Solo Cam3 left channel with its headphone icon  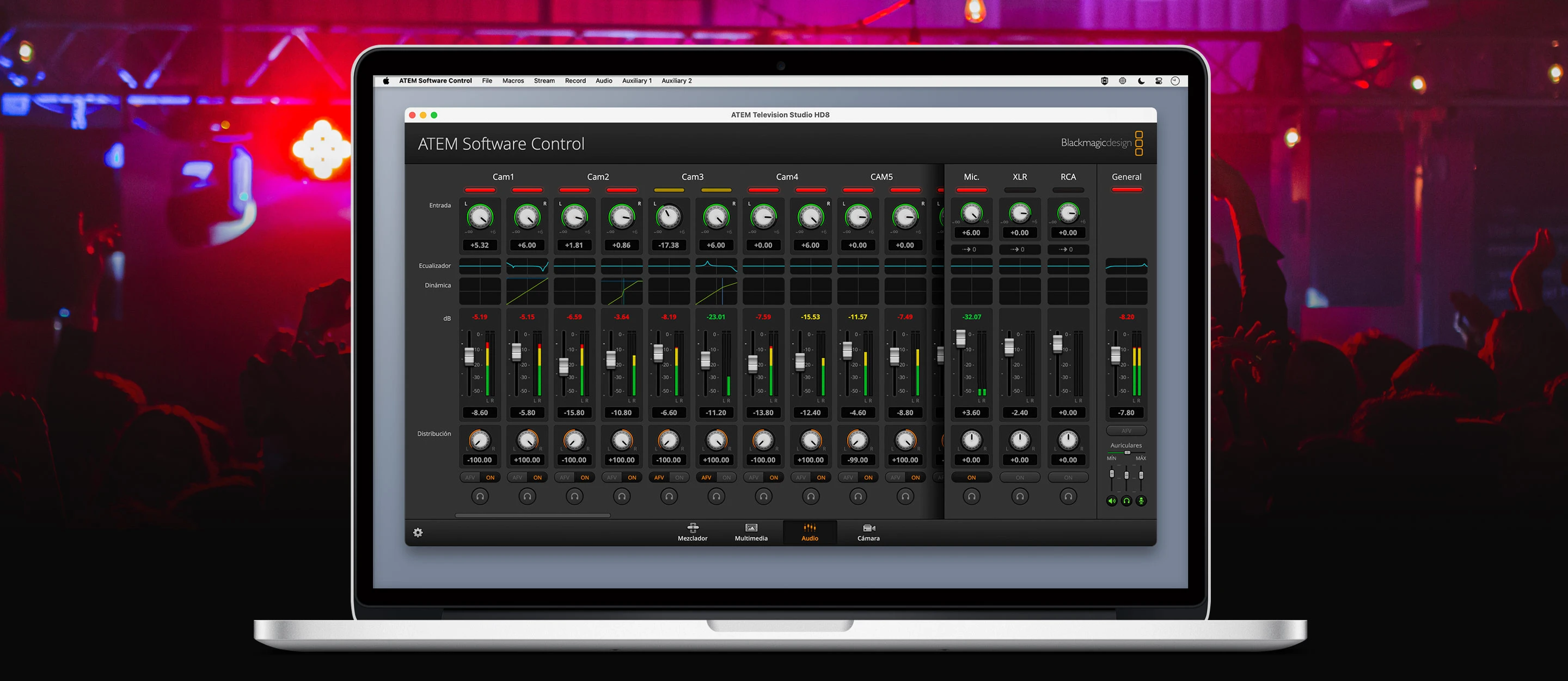coord(669,496)
